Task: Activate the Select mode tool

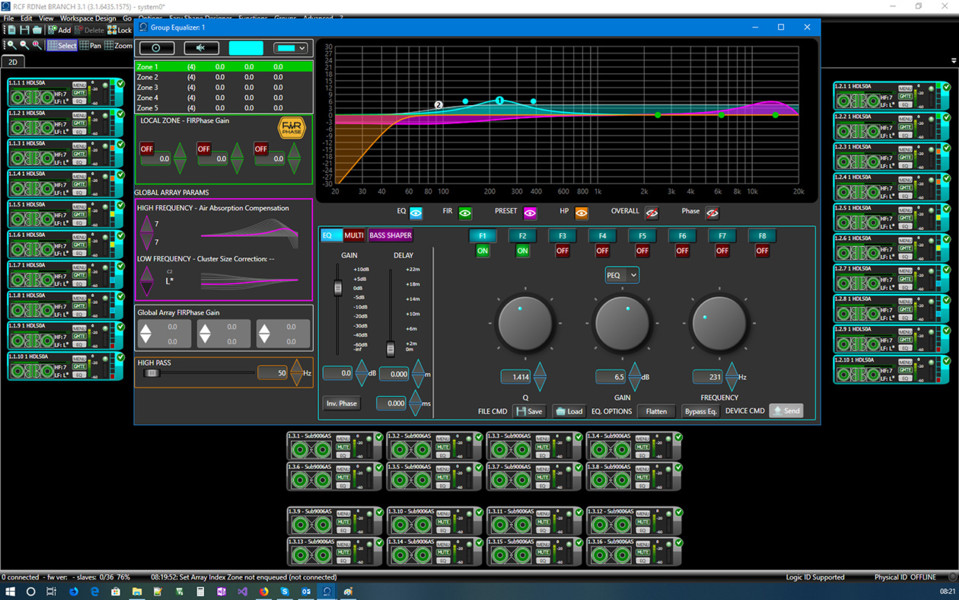Action: 62,45
